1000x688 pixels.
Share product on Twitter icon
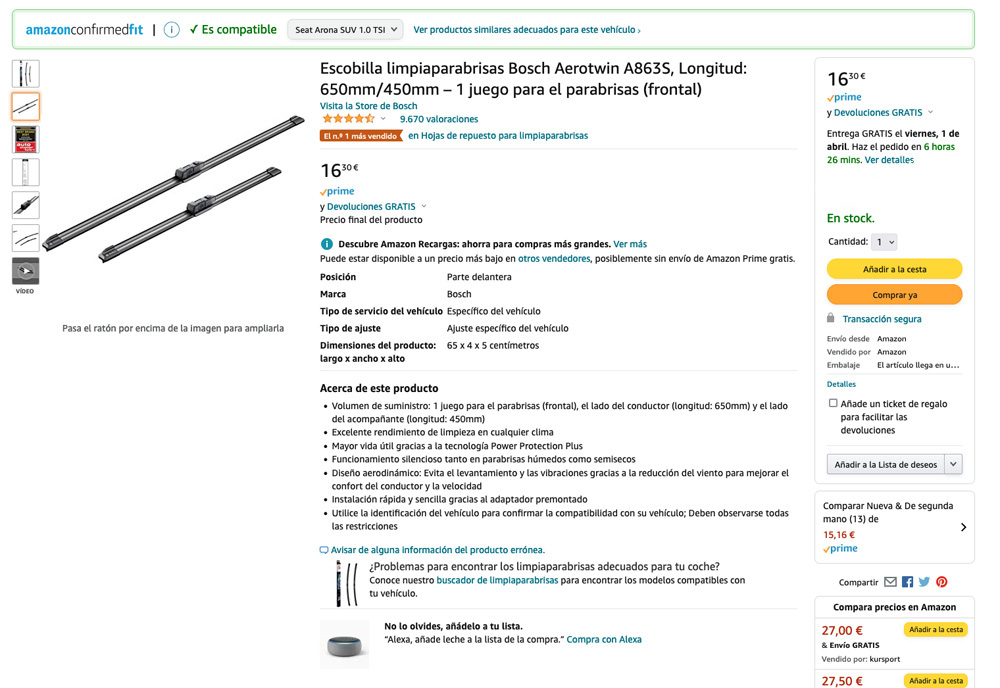[x=924, y=582]
